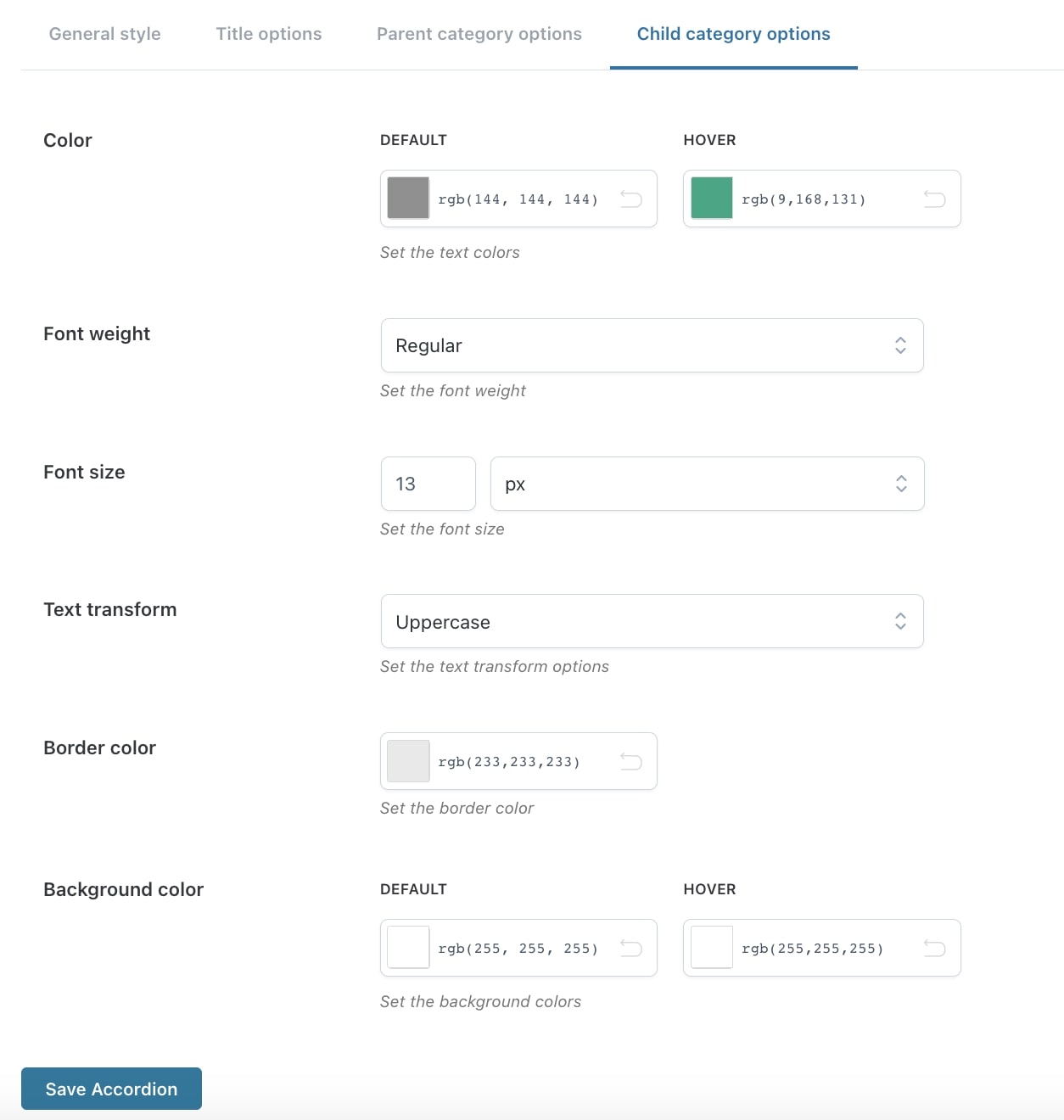Open the font size unit dropdown showing px
1064x1120 pixels.
(x=708, y=484)
